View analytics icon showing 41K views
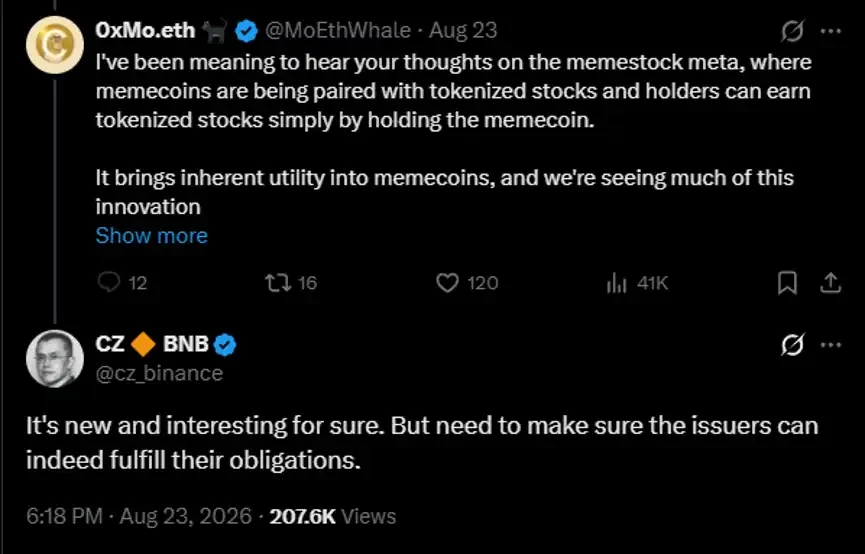Screen dimensions: 865x554 click(x=617, y=284)
